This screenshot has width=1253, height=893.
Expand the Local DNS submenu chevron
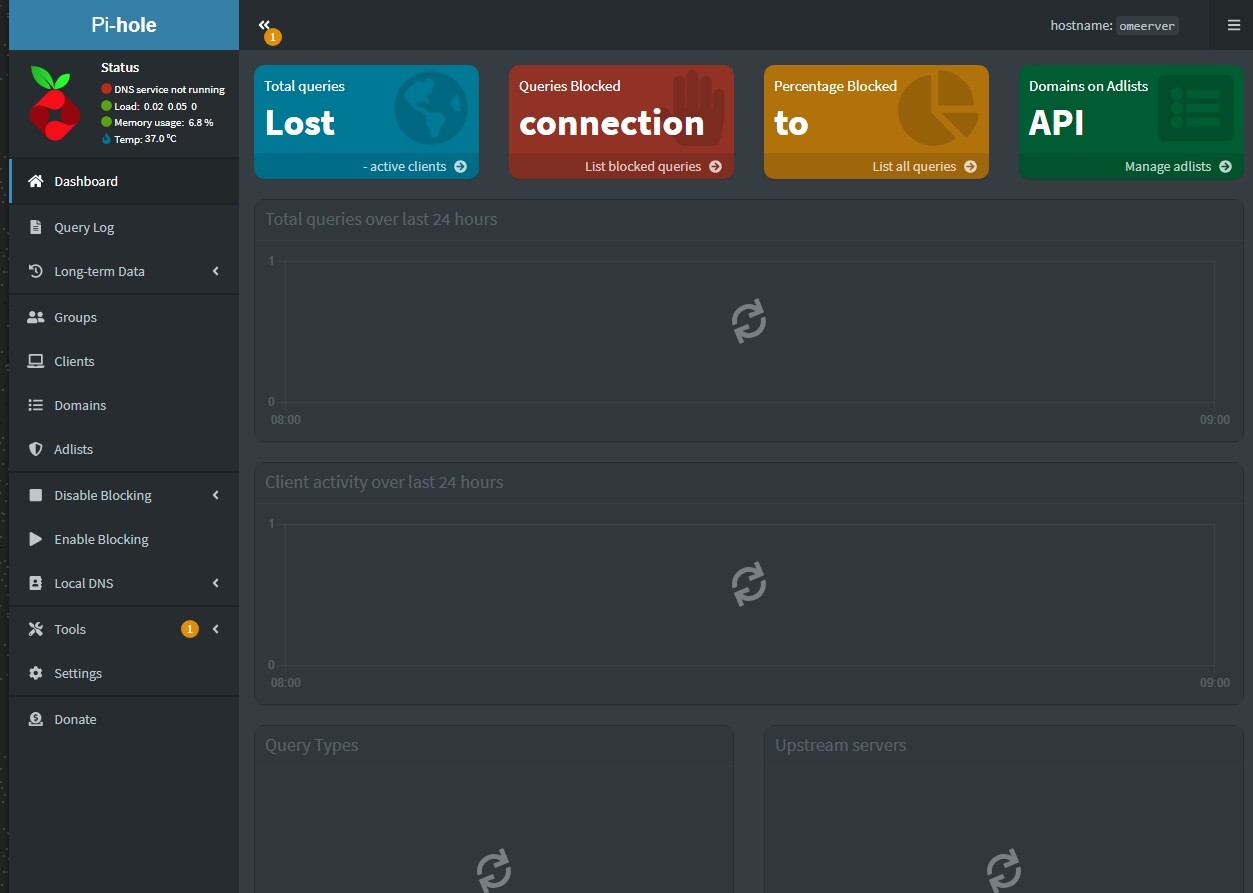[x=216, y=583]
